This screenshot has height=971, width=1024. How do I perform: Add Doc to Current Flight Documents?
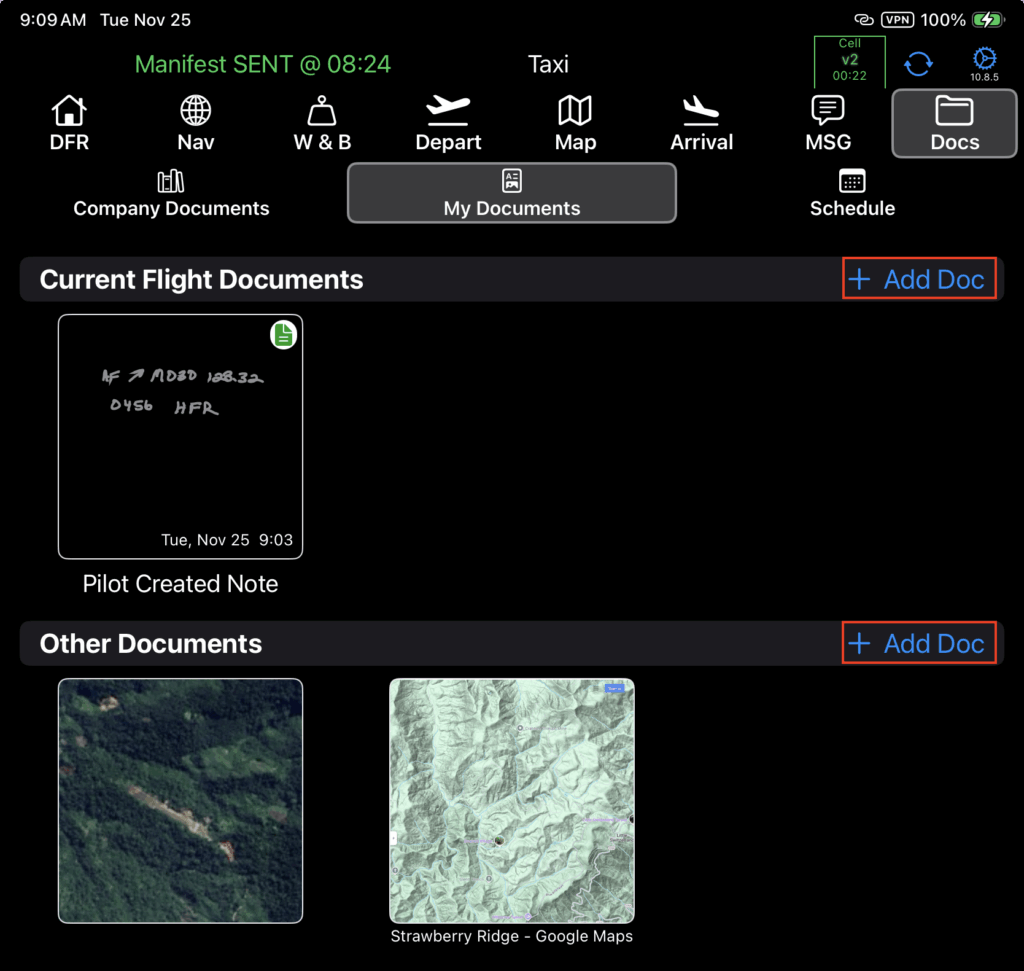919,280
